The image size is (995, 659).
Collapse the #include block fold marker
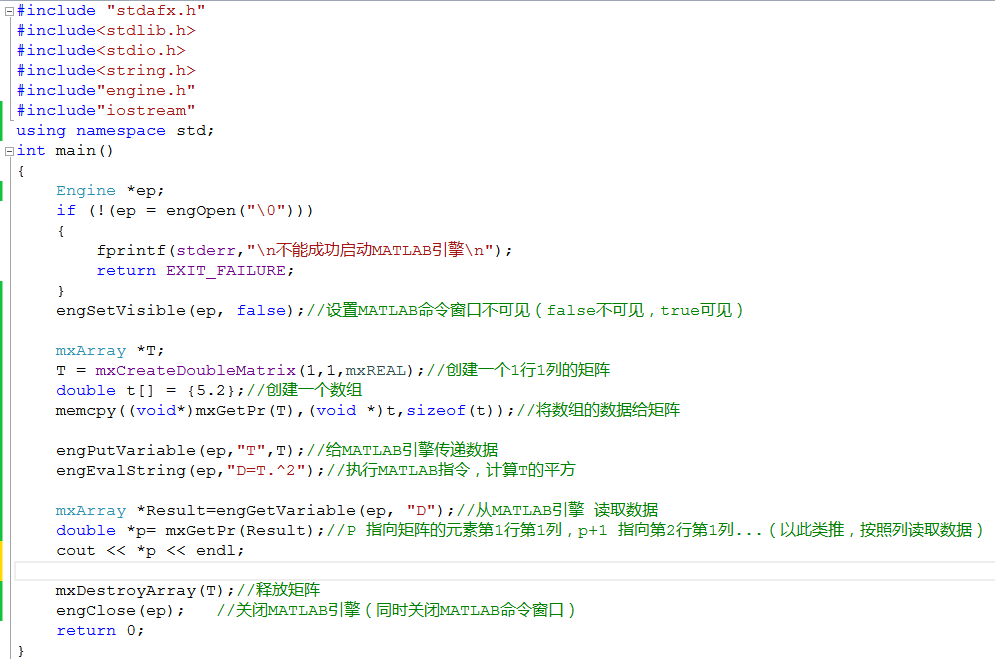tap(10, 11)
